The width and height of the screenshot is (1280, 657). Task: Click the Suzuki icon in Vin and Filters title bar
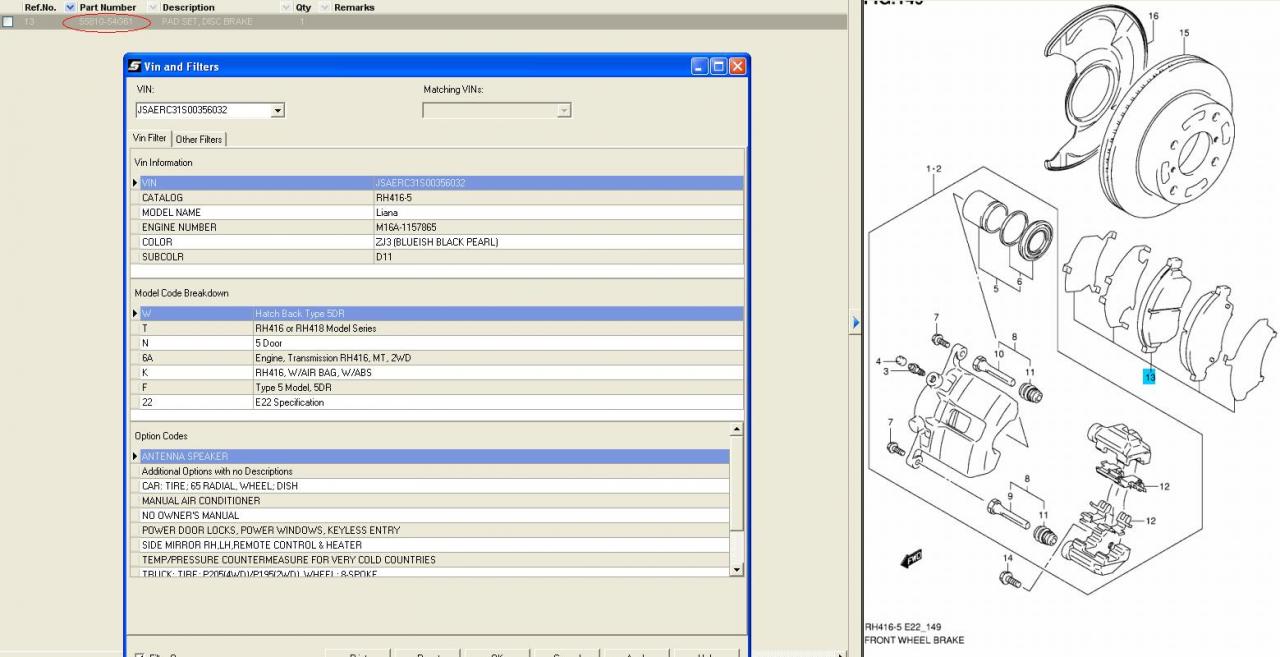(x=134, y=66)
